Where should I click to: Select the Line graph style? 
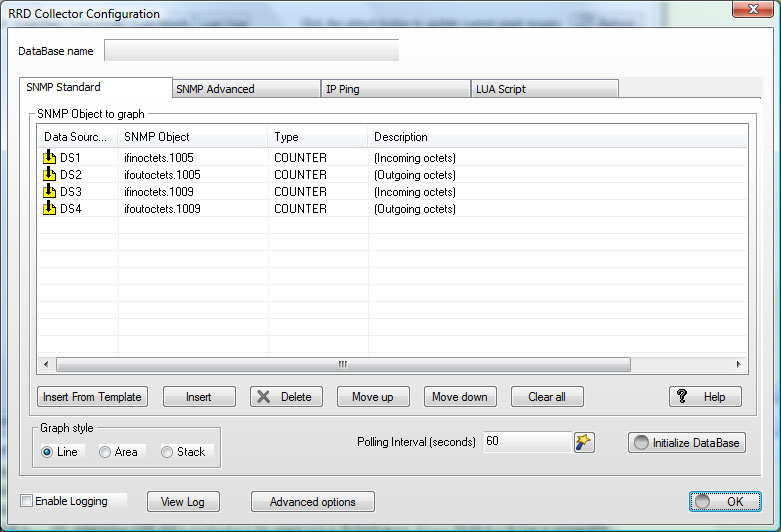click(x=47, y=452)
